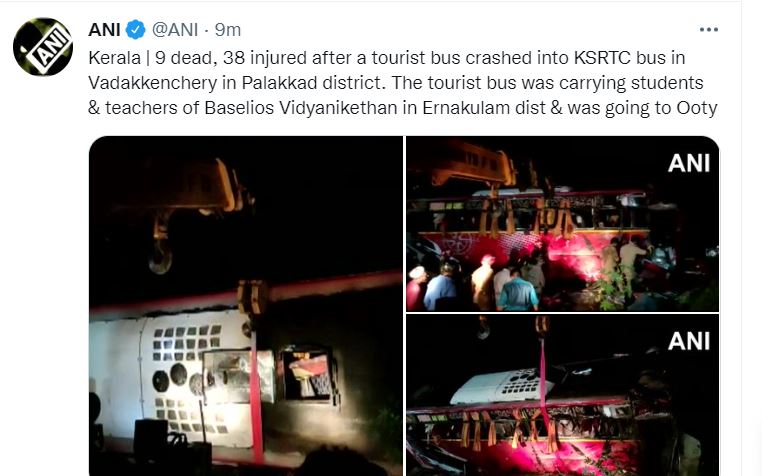View the large left photo of the overturned bus

tap(246, 306)
